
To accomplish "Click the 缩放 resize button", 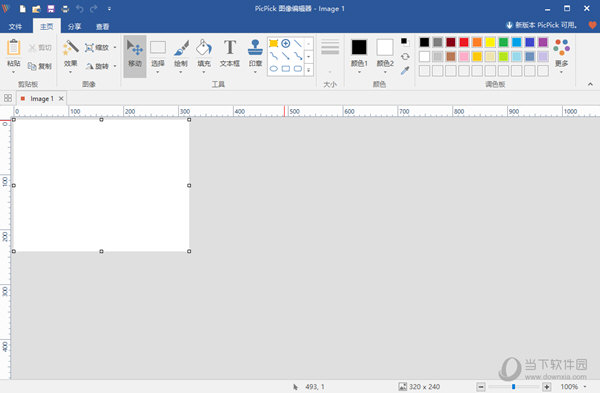I will [x=97, y=47].
